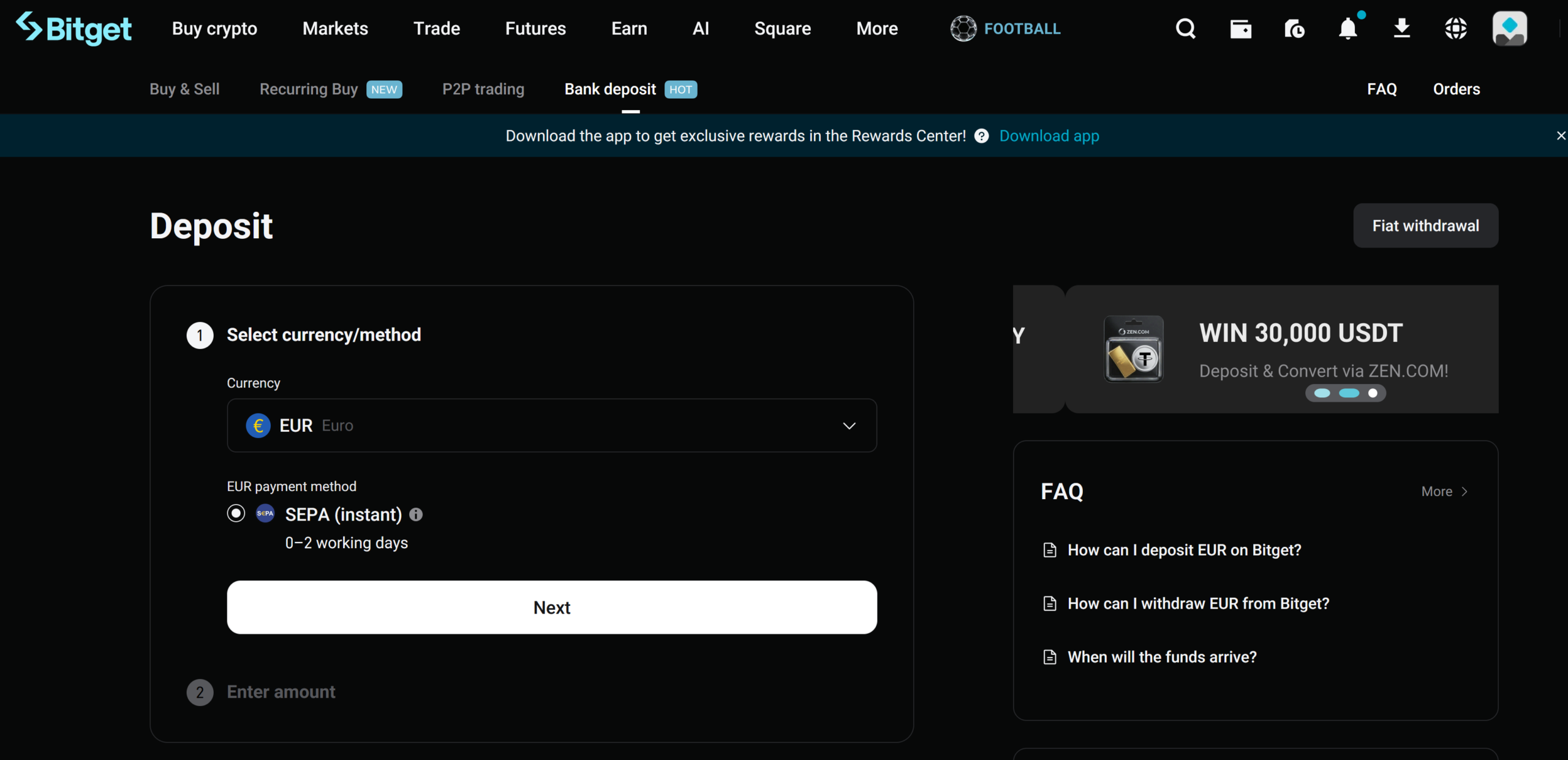
Task: Click the Next button
Action: click(552, 608)
